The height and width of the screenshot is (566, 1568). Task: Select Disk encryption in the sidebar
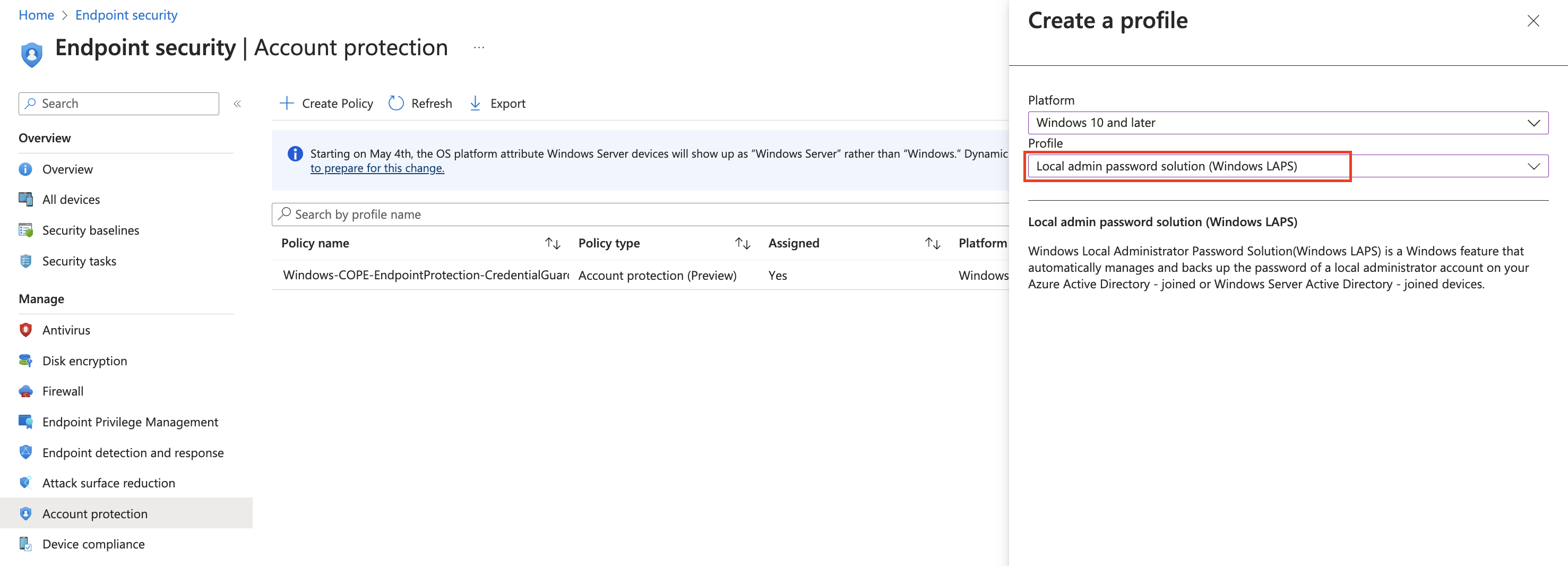point(84,361)
